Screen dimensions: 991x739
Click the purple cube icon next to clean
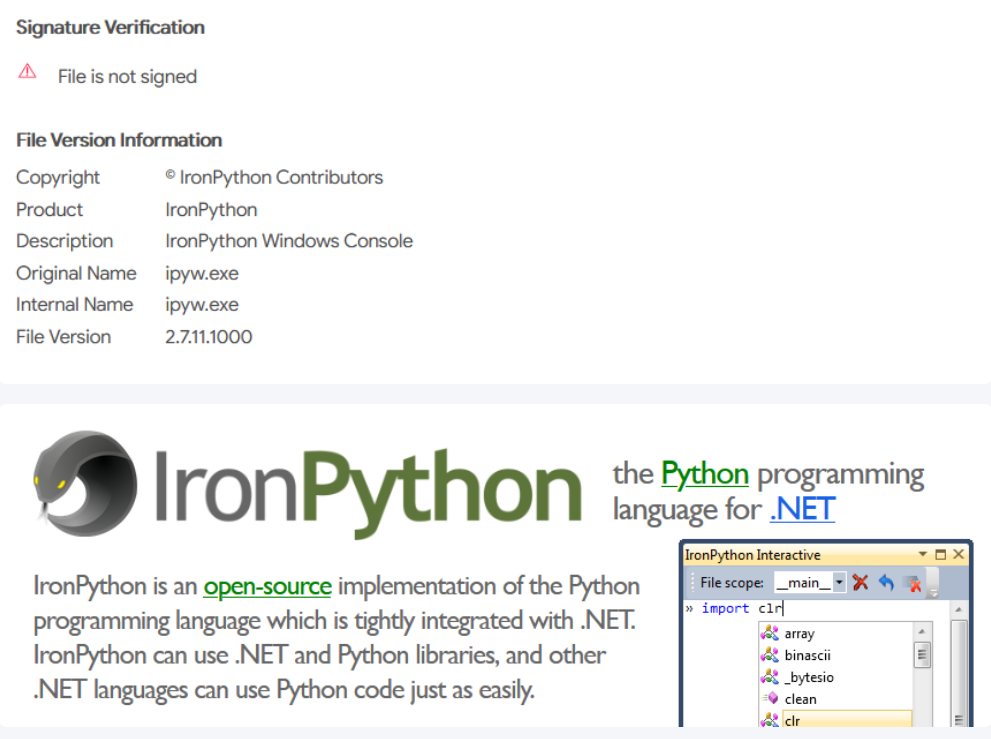point(770,699)
